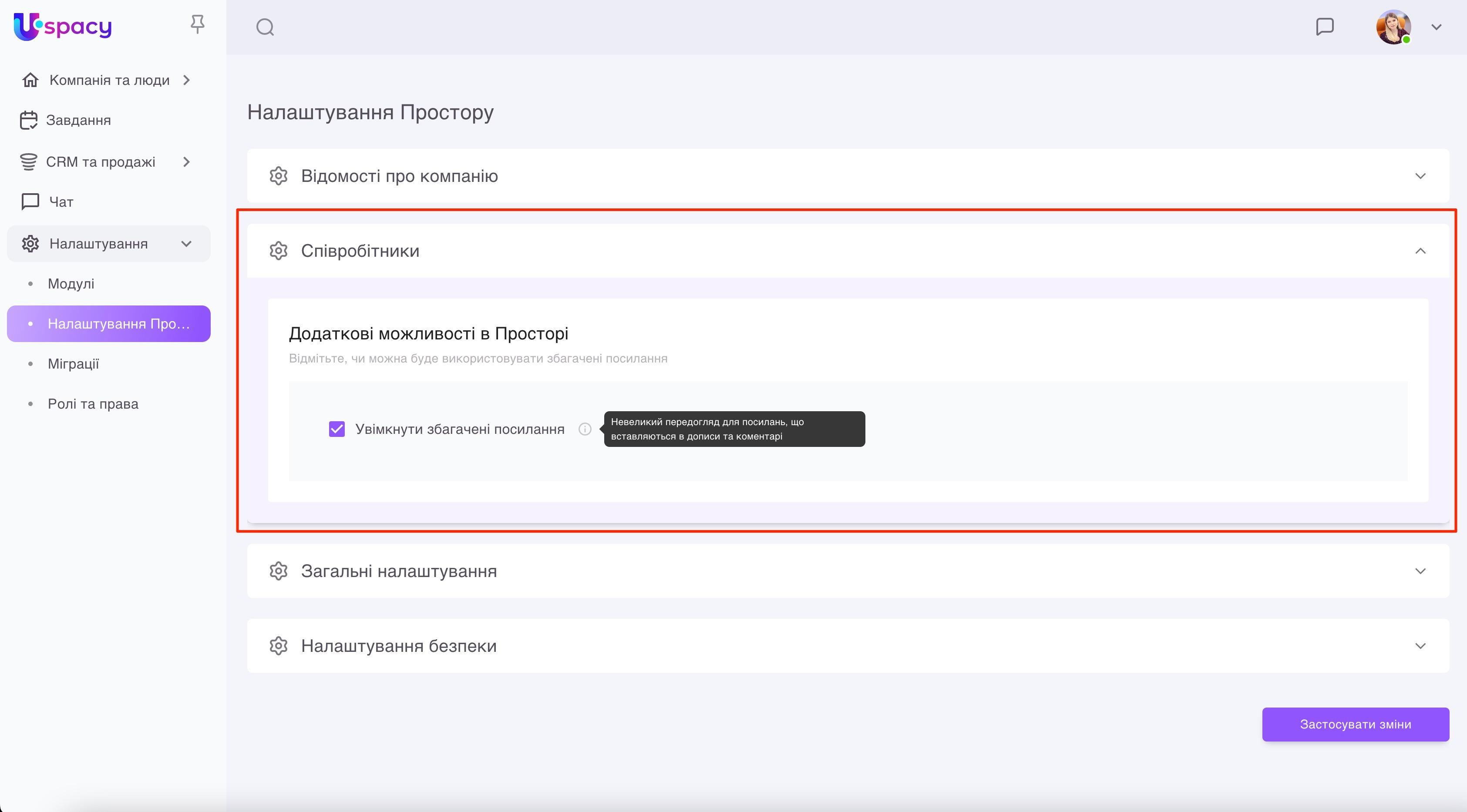Open the chat bubble icon in header
The width and height of the screenshot is (1467, 812).
point(1325,27)
